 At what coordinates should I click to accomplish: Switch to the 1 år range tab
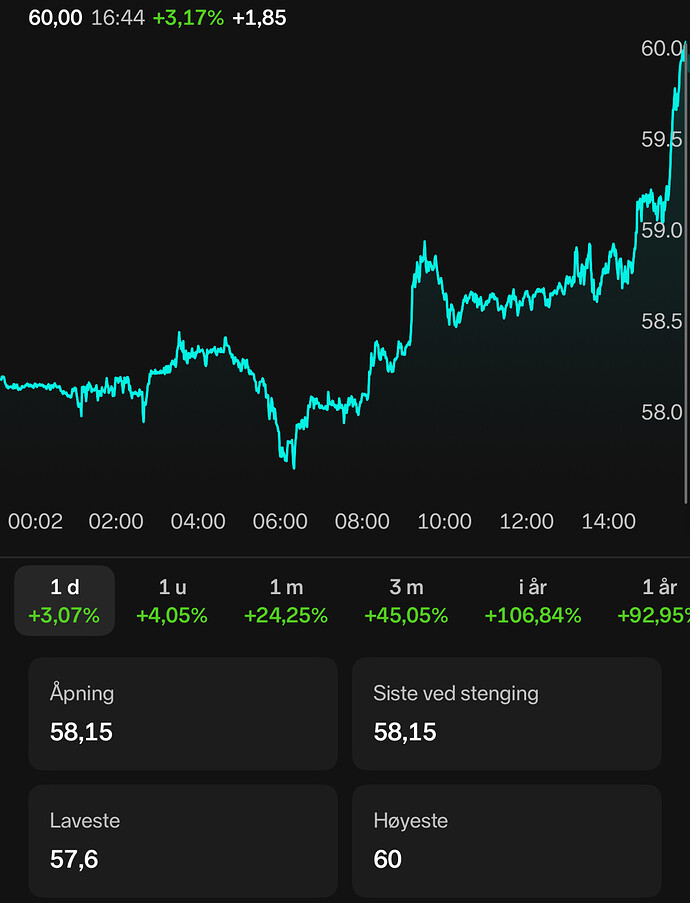[655, 601]
